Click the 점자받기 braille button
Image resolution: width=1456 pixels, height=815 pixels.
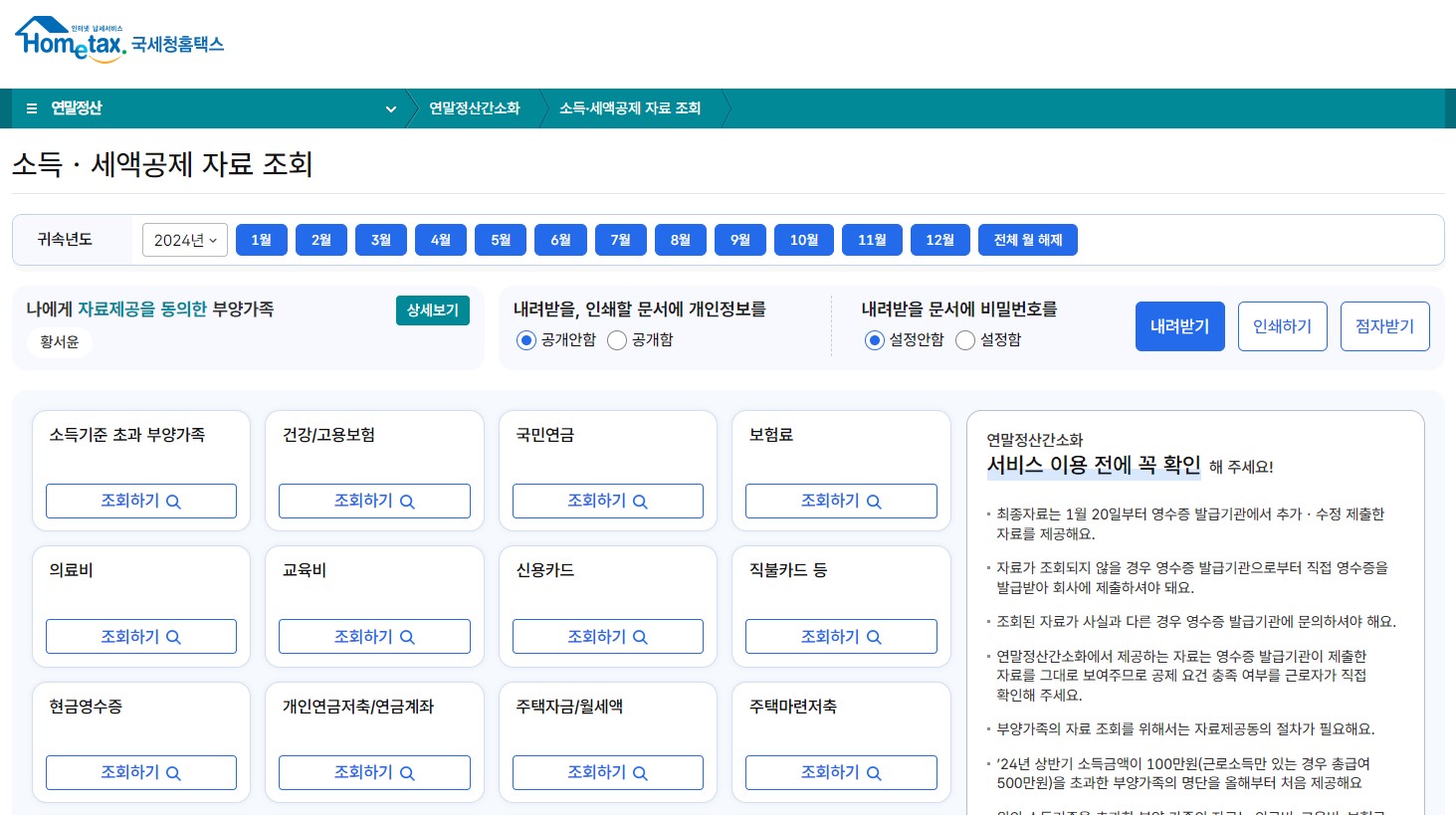coord(1384,325)
